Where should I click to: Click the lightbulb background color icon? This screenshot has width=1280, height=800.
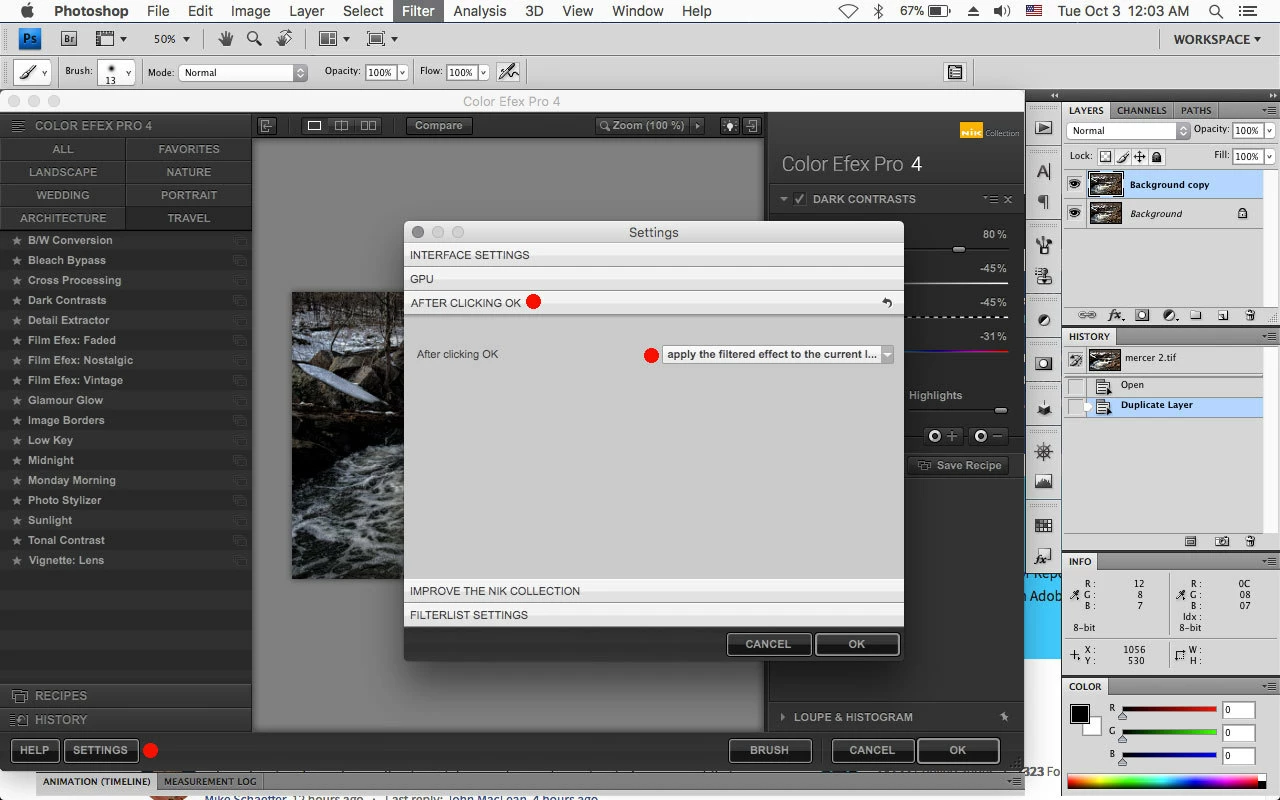point(730,126)
